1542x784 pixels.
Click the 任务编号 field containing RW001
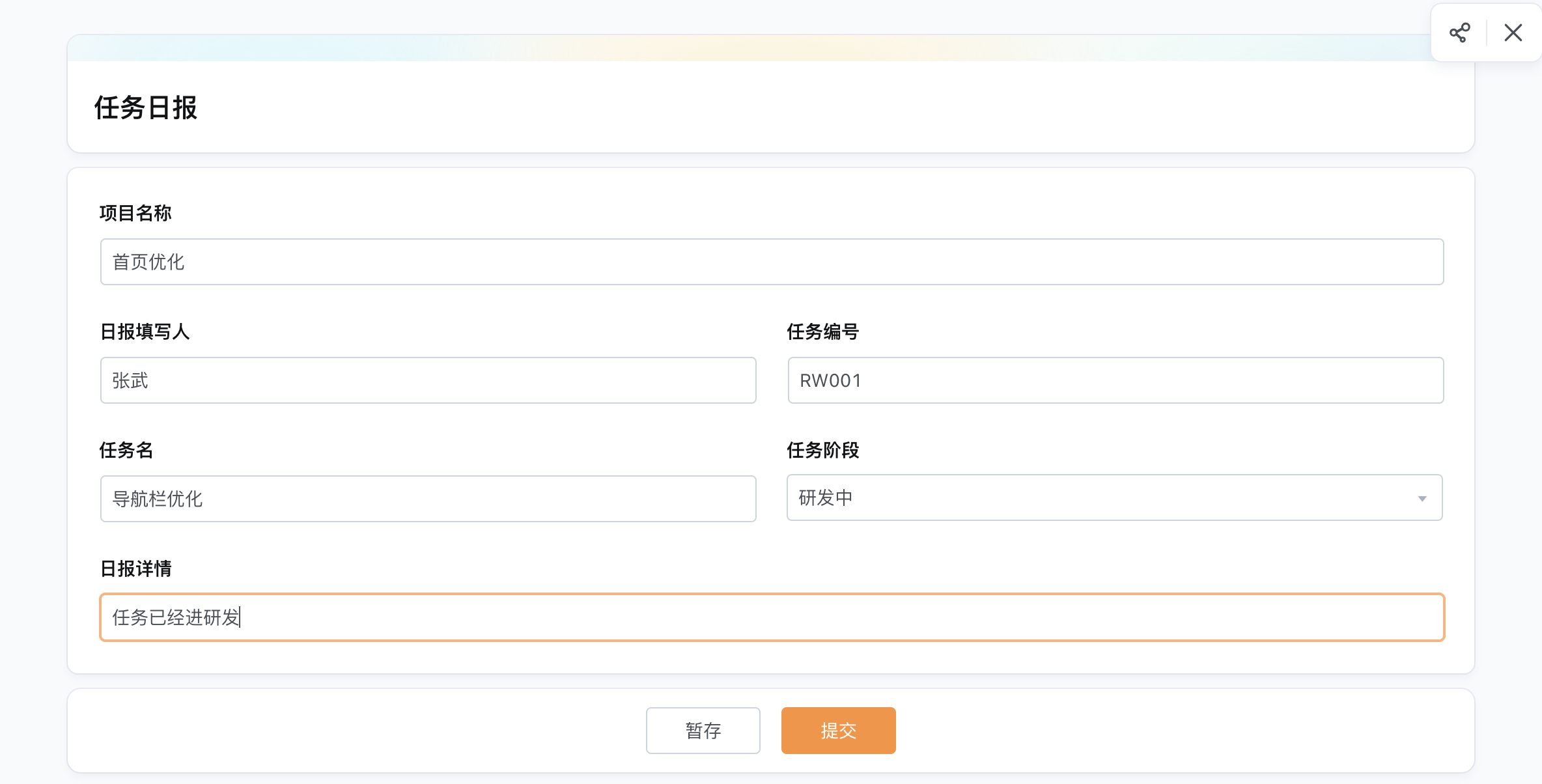tap(1115, 380)
